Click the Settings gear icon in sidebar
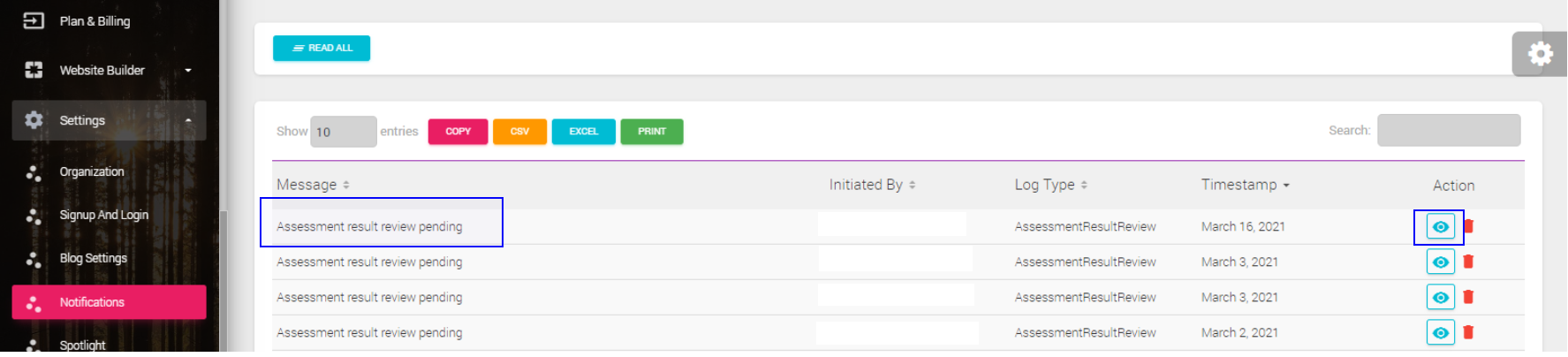The width and height of the screenshot is (1568, 357). [34, 120]
